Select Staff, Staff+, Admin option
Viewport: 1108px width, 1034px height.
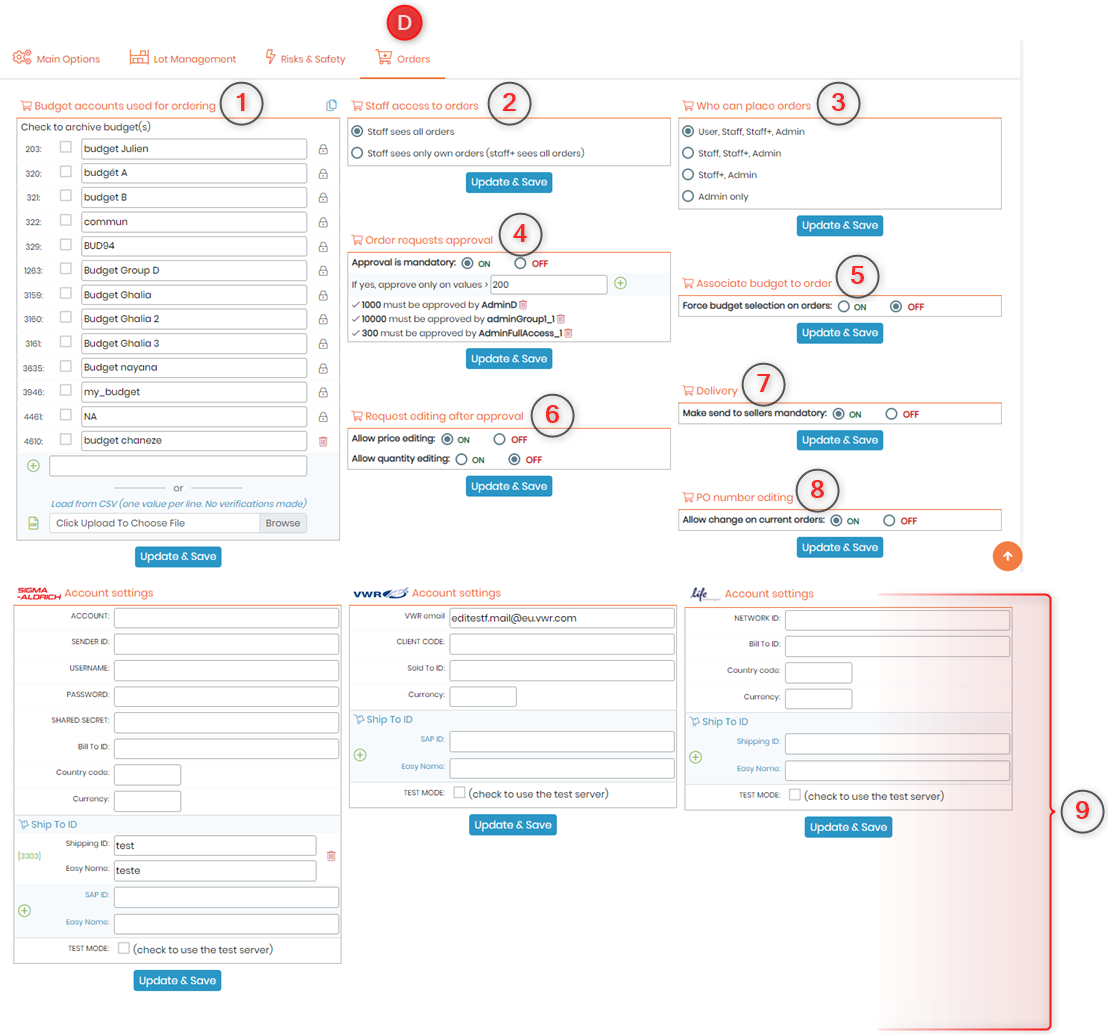688,153
